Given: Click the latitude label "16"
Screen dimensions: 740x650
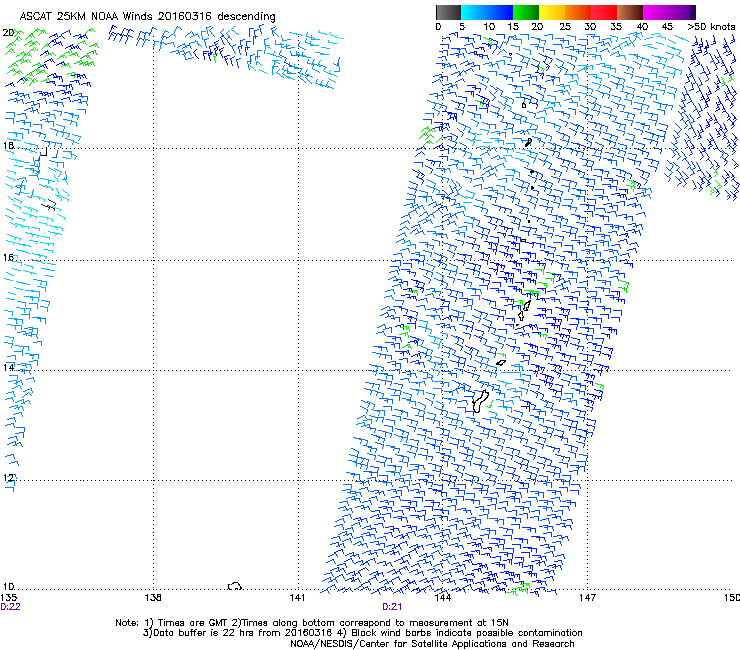Looking at the screenshot, I should click(8, 257).
